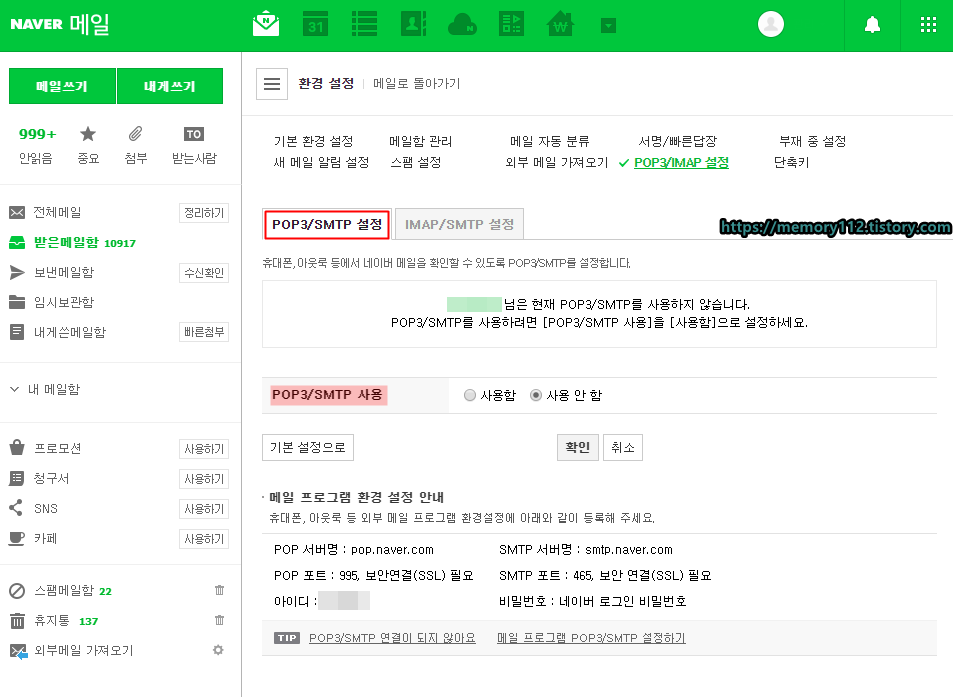Click the 확인 confirm button
The width and height of the screenshot is (953, 697).
point(577,447)
